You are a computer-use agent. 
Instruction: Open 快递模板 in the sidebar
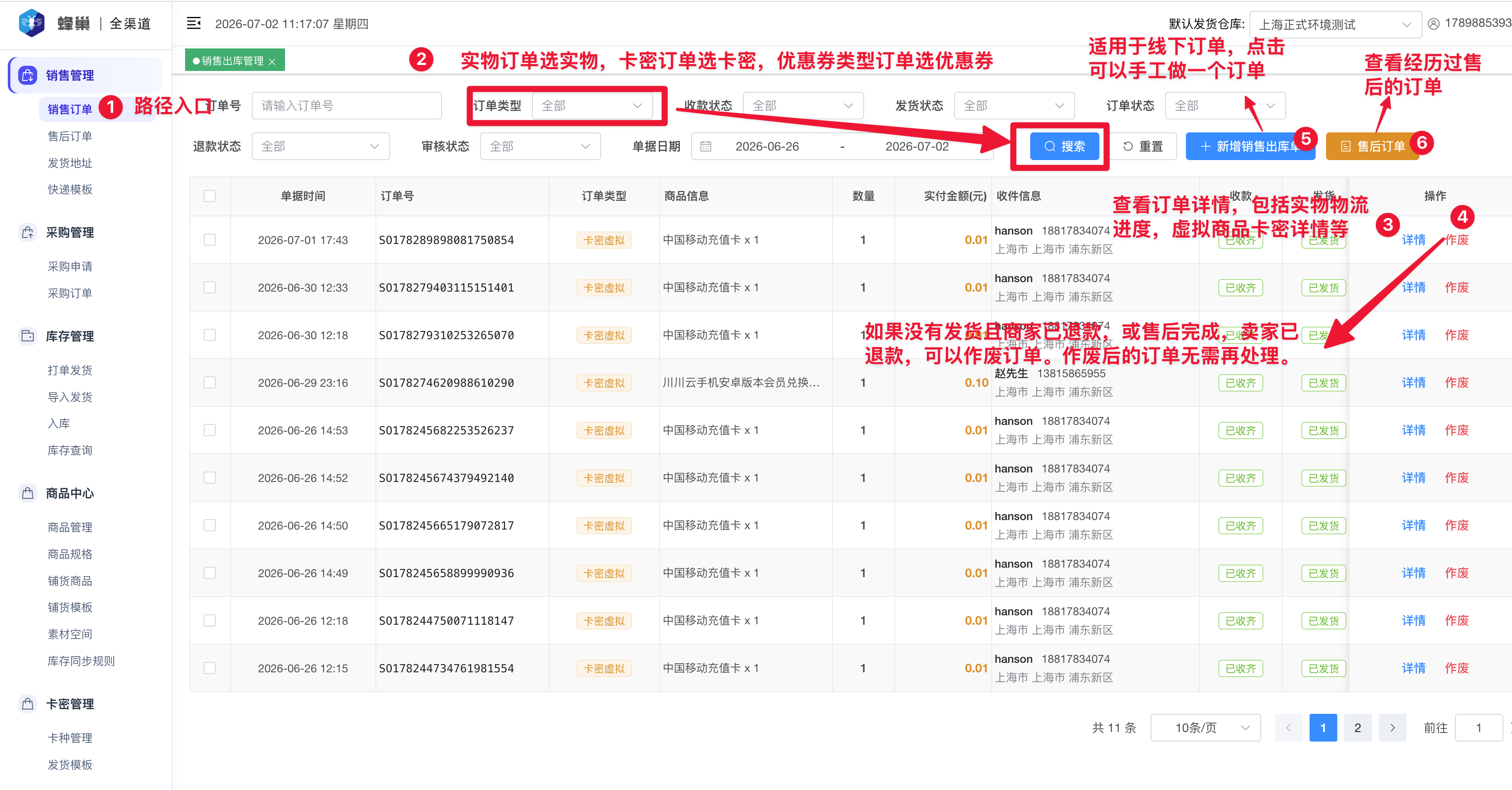coord(70,189)
